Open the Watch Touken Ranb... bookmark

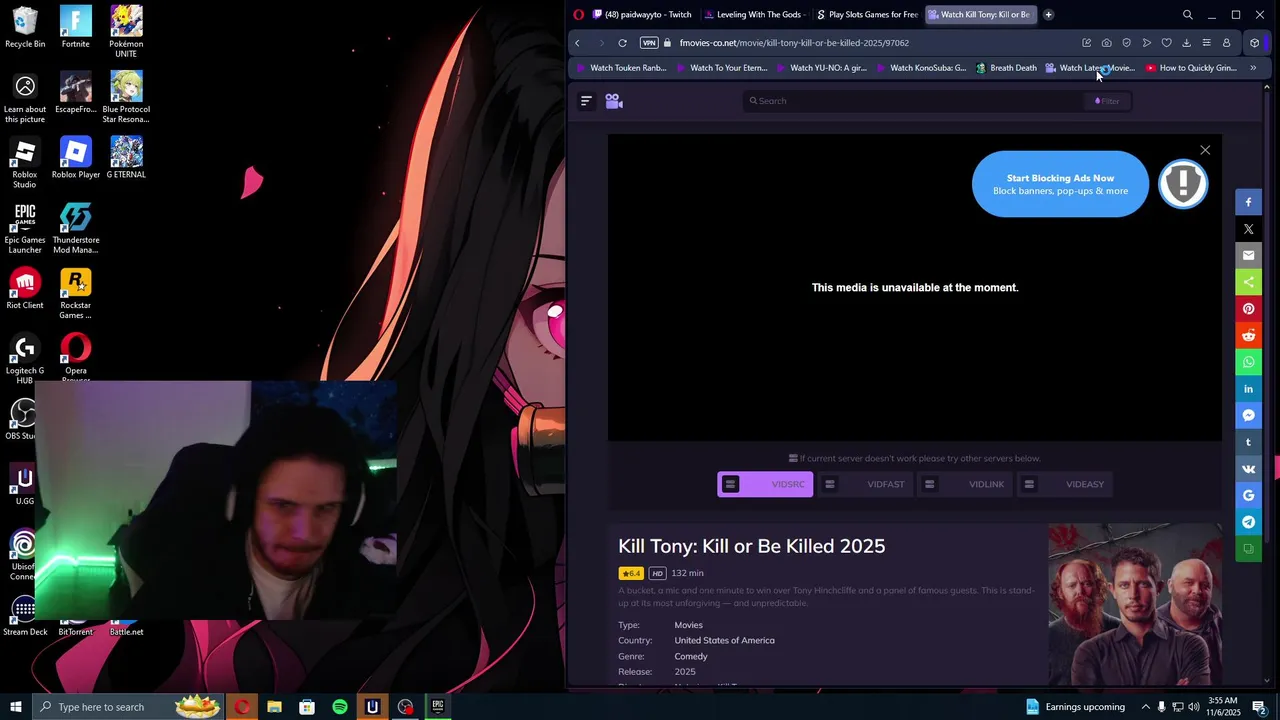click(x=621, y=68)
